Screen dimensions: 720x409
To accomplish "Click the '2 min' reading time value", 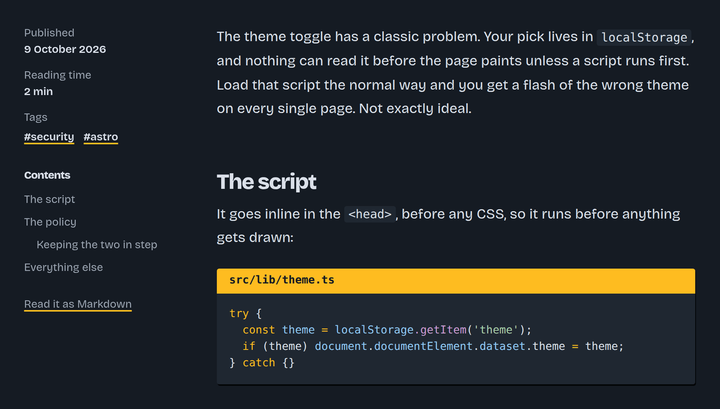I will [39, 91].
